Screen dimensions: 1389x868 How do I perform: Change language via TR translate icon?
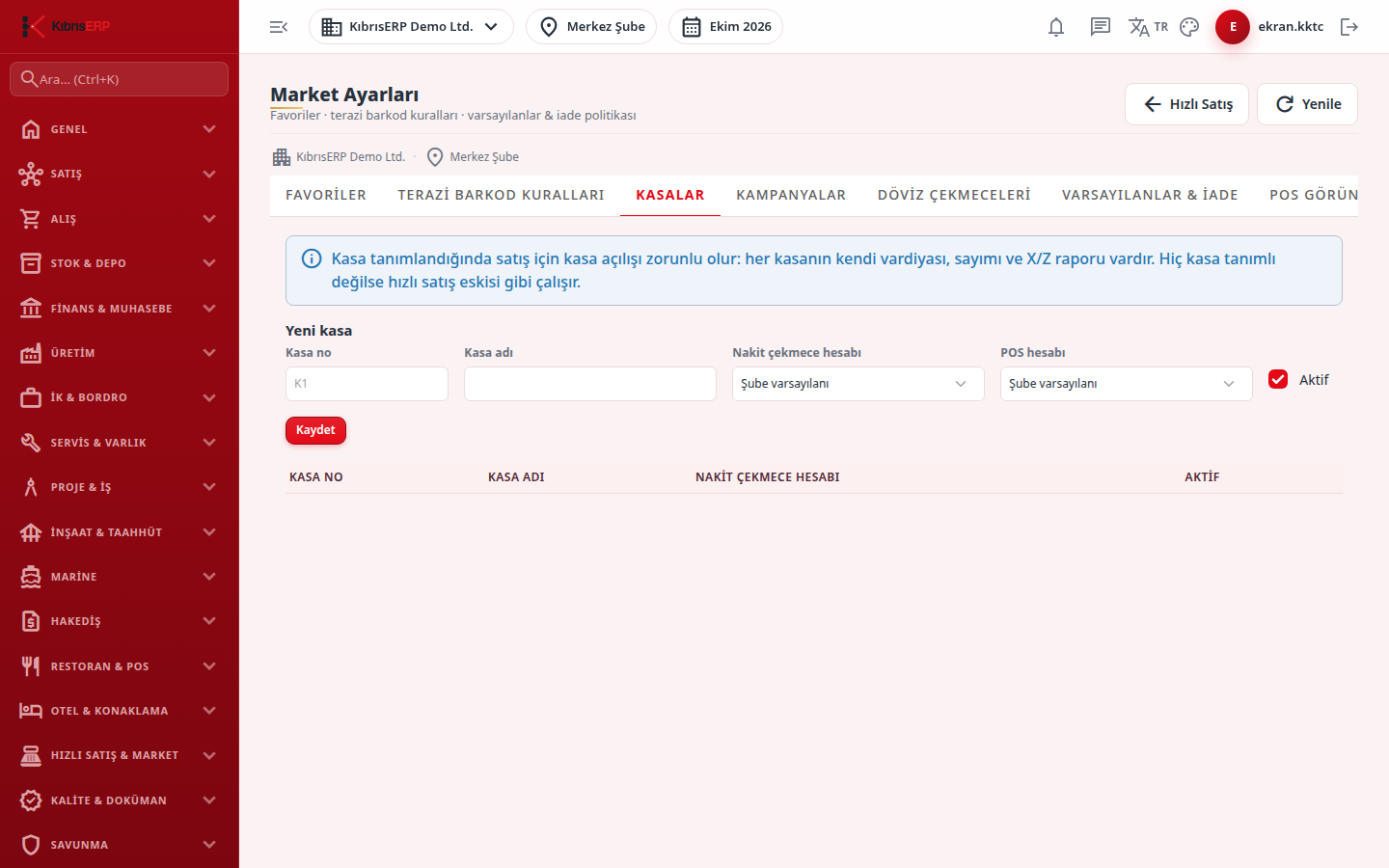point(1148,27)
